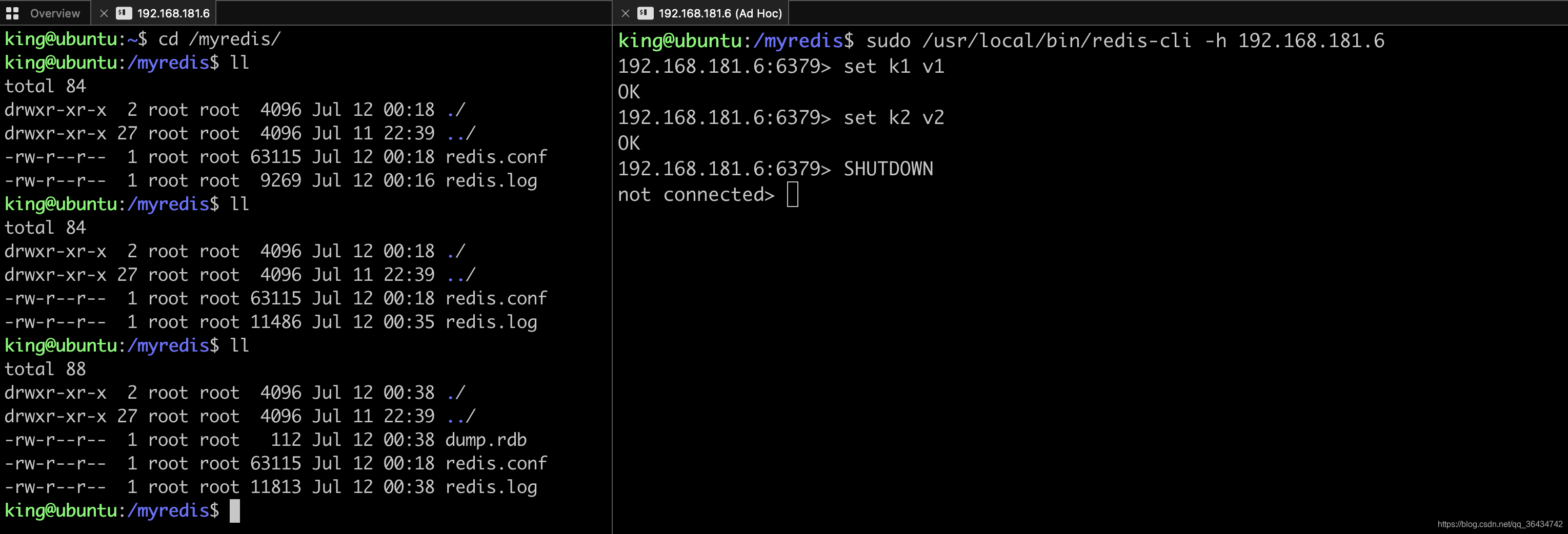Screen dimensions: 1568x534
Task: Click the blog.csdn.net URL text
Action: (1500, 524)
